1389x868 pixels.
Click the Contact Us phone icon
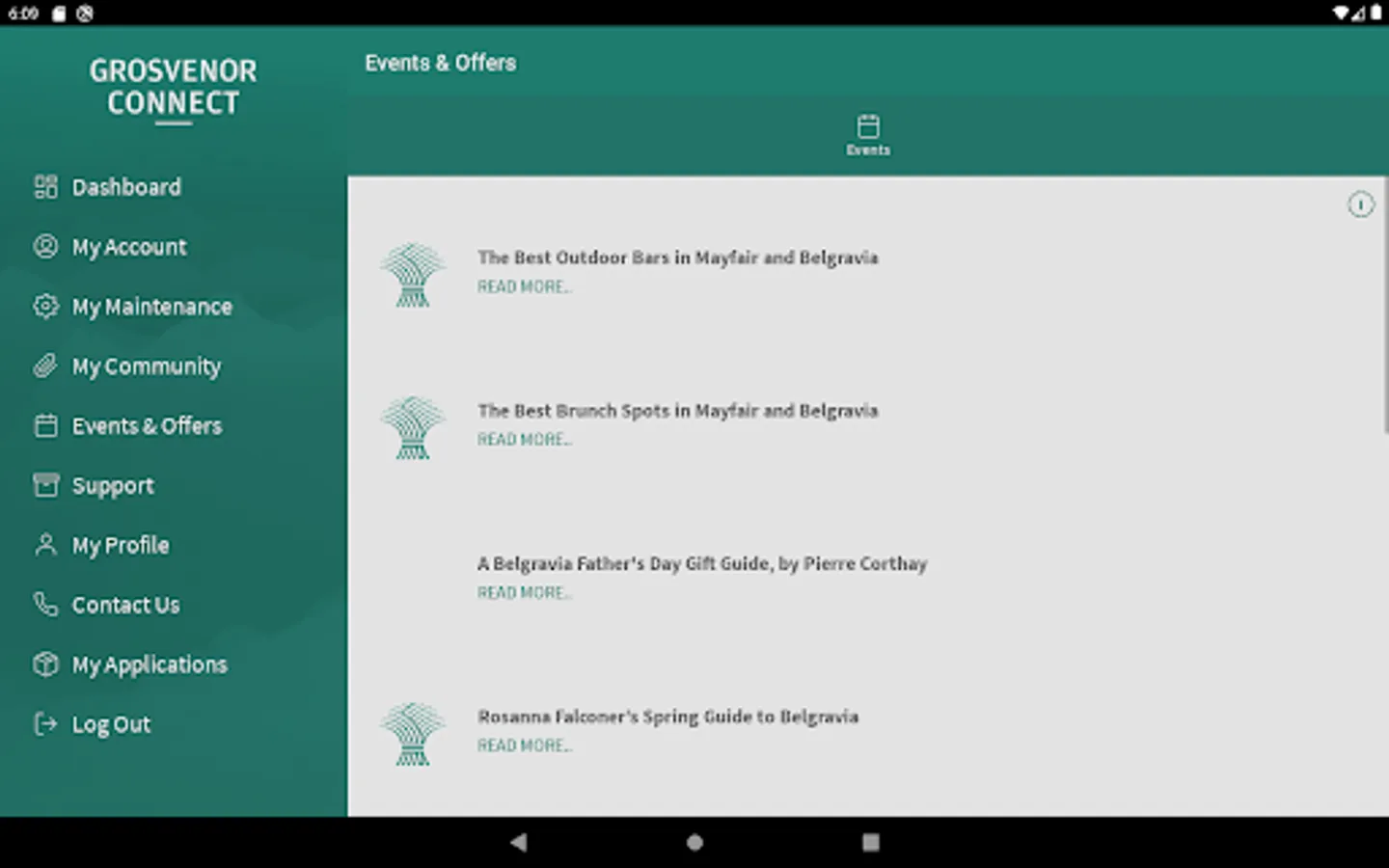tap(45, 605)
